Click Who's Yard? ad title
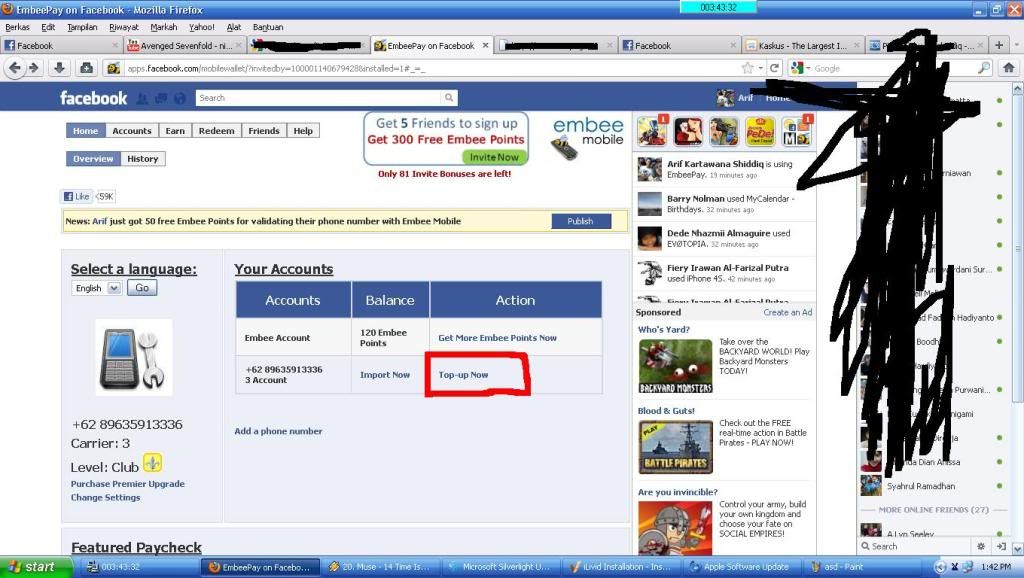The height and width of the screenshot is (578, 1024). tap(664, 330)
